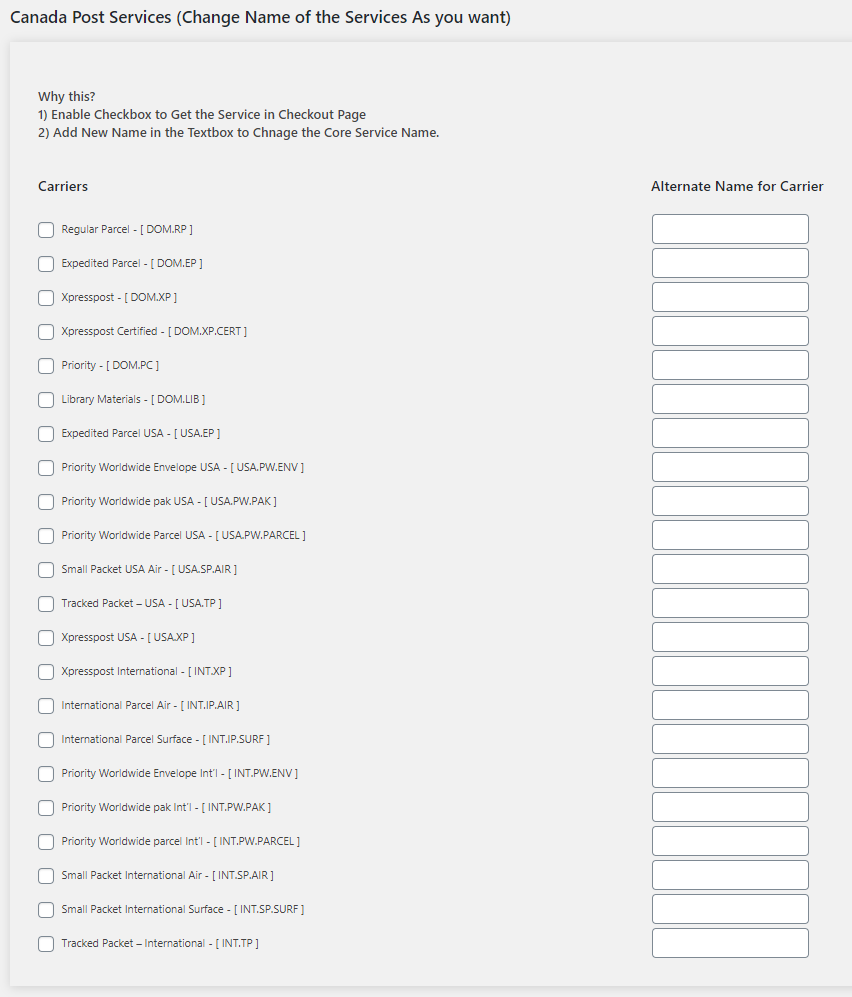This screenshot has height=997, width=852.
Task: Enable the Regular Parcel DOM.RP checkbox
Action: tap(46, 230)
